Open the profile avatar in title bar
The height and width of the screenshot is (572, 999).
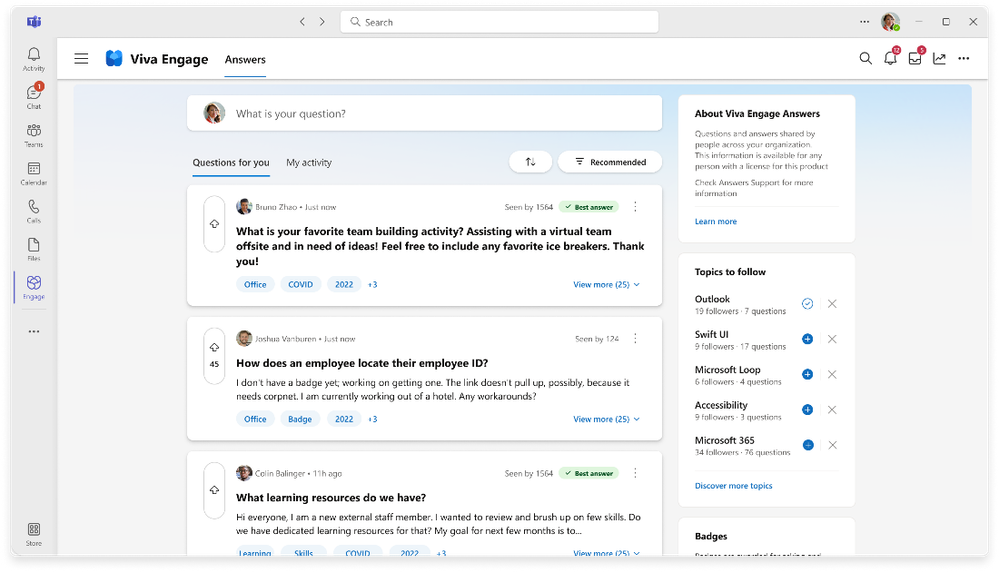point(891,22)
